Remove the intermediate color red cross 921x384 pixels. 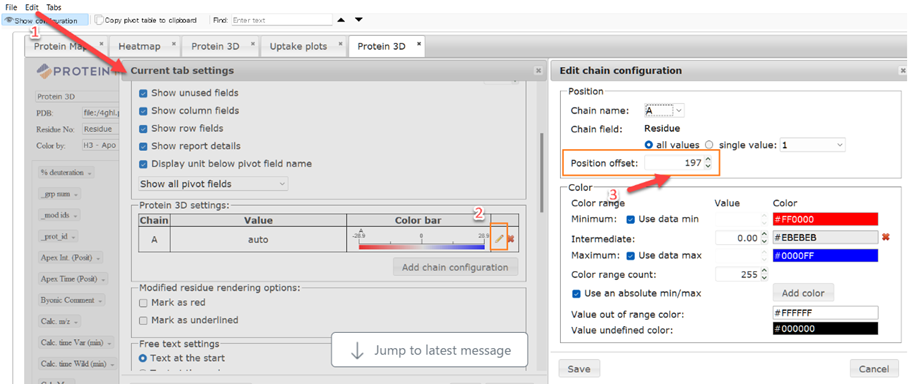click(886, 237)
